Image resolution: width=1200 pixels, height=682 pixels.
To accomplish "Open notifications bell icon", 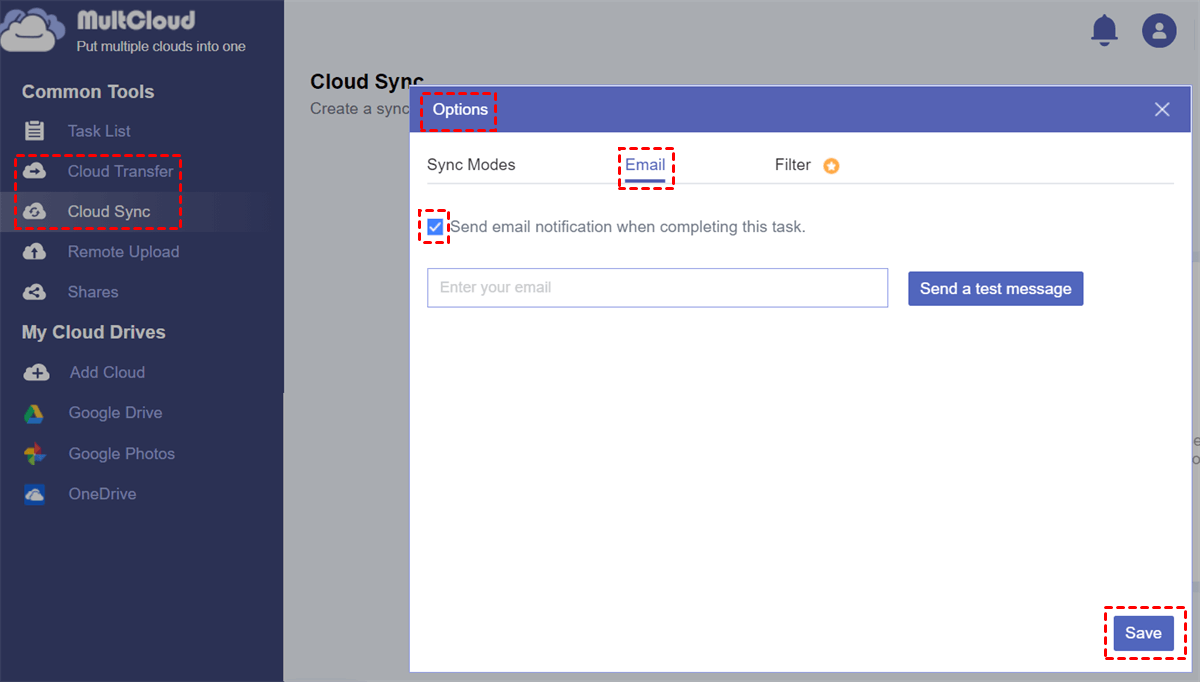I will pyautogui.click(x=1104, y=30).
